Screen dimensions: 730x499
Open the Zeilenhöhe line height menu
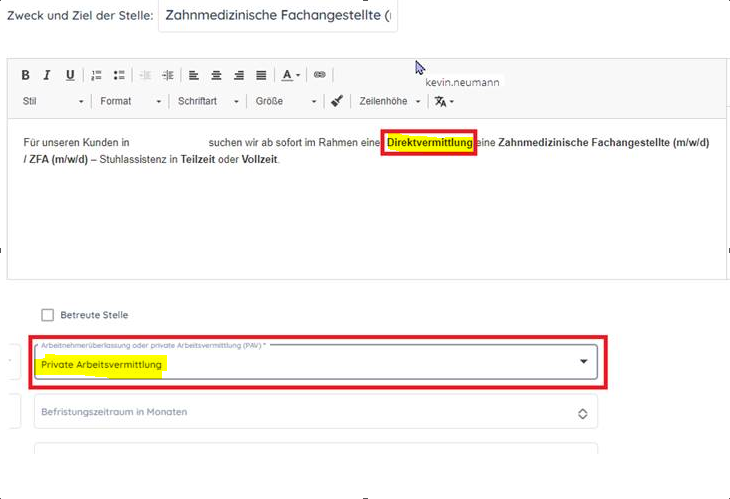point(390,101)
